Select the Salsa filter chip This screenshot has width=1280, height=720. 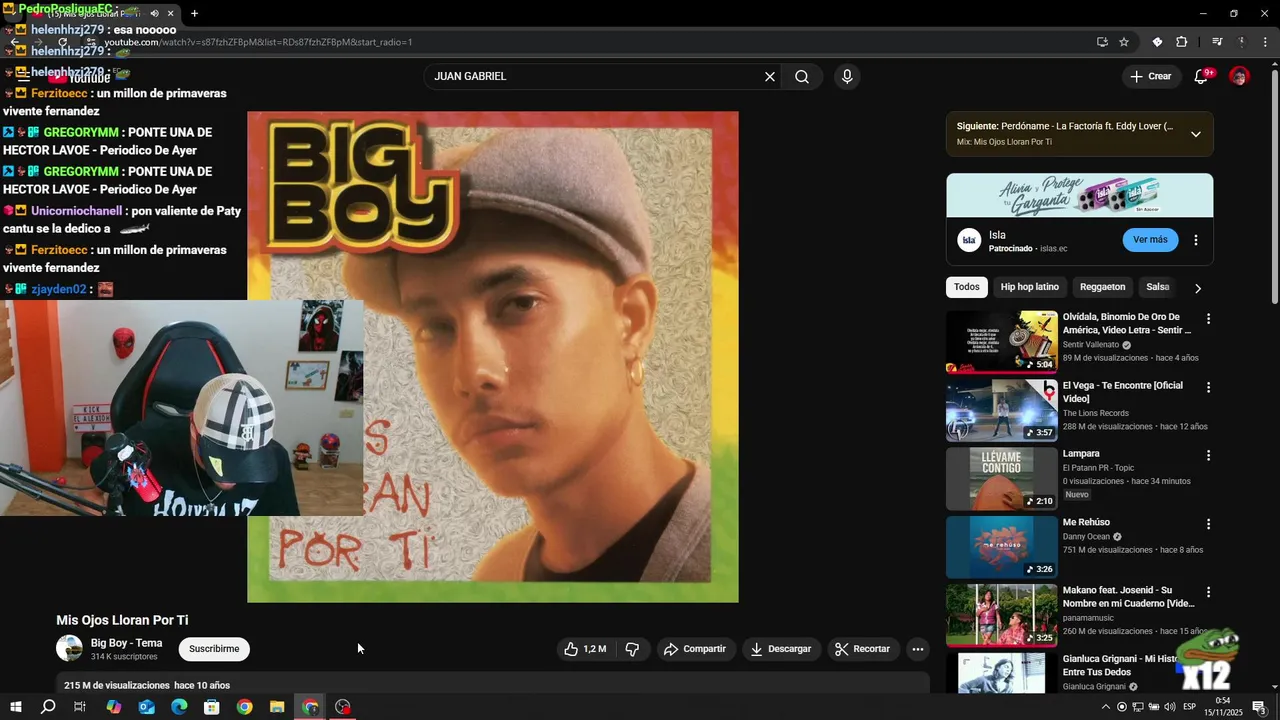pos(1158,287)
